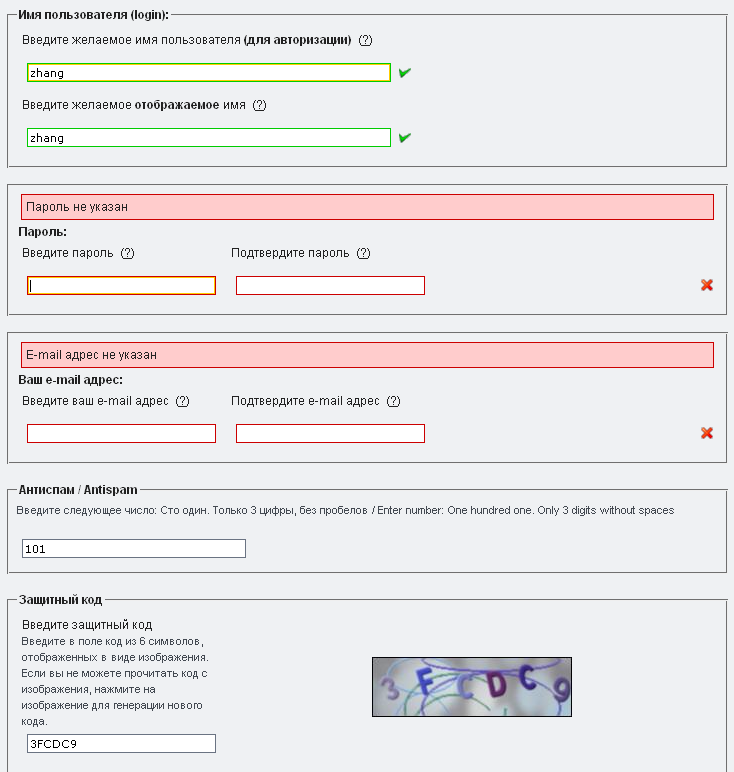Click green checkmark beside login username field
Viewport: 734px width, 772px height.
point(405,73)
